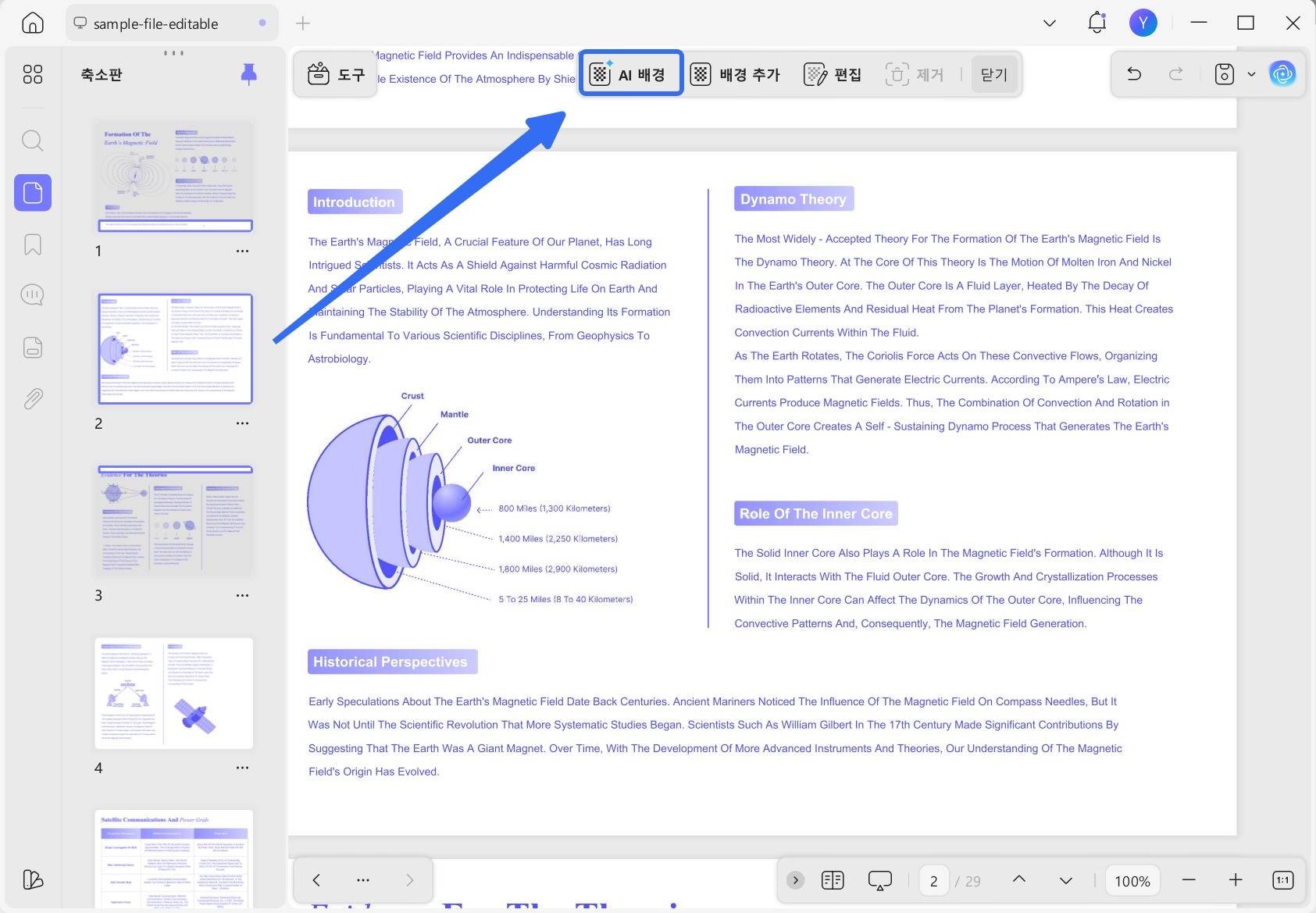Image resolution: width=1316 pixels, height=913 pixels.
Task: Click the Outer Core diagram label
Action: (x=490, y=440)
